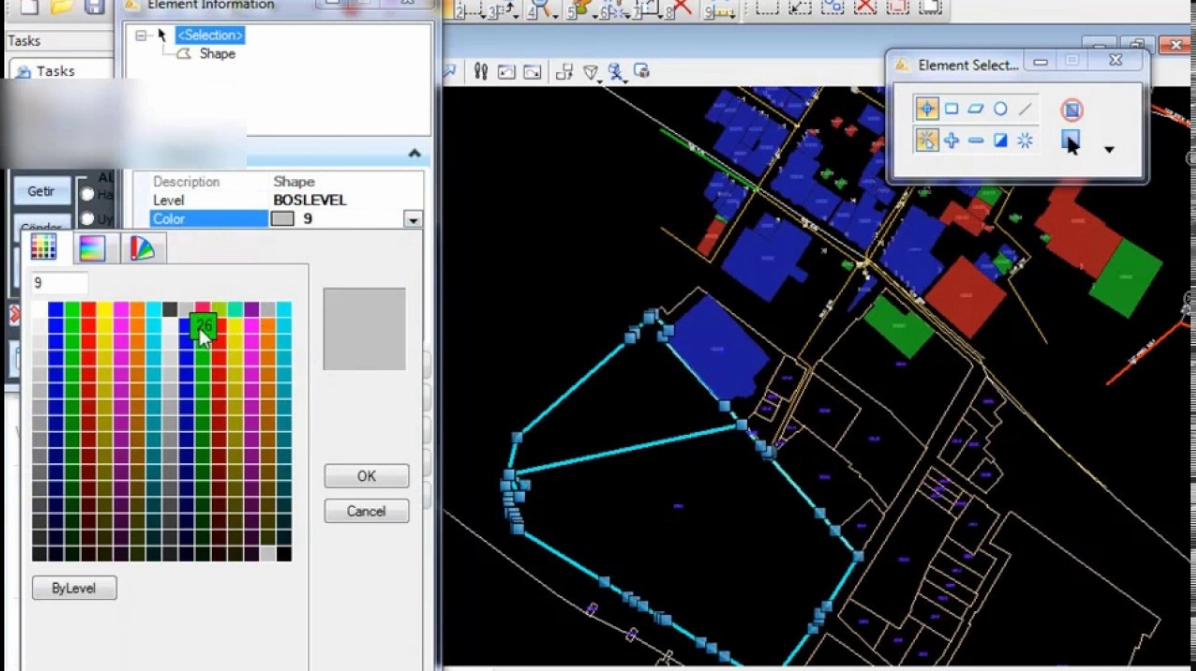Choose the Line selection method icon
The width and height of the screenshot is (1196, 671).
[x=1025, y=109]
